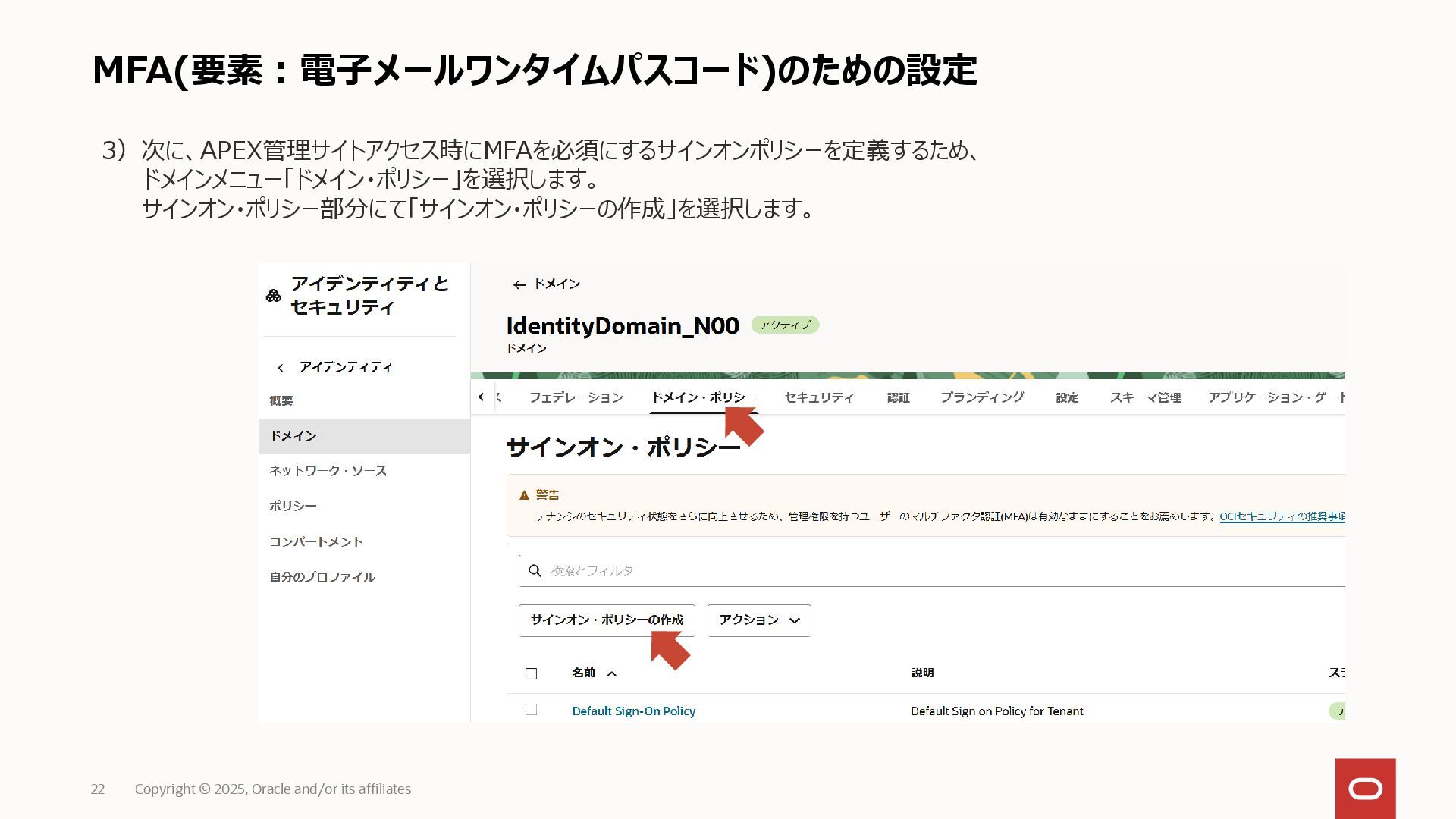This screenshot has height=819, width=1456.
Task: Click the アイデンティティ back item in sidebar
Action: coord(346,367)
